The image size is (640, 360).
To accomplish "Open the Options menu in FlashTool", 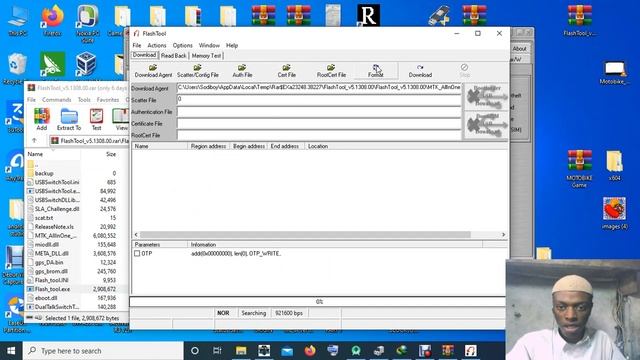I will tap(182, 45).
